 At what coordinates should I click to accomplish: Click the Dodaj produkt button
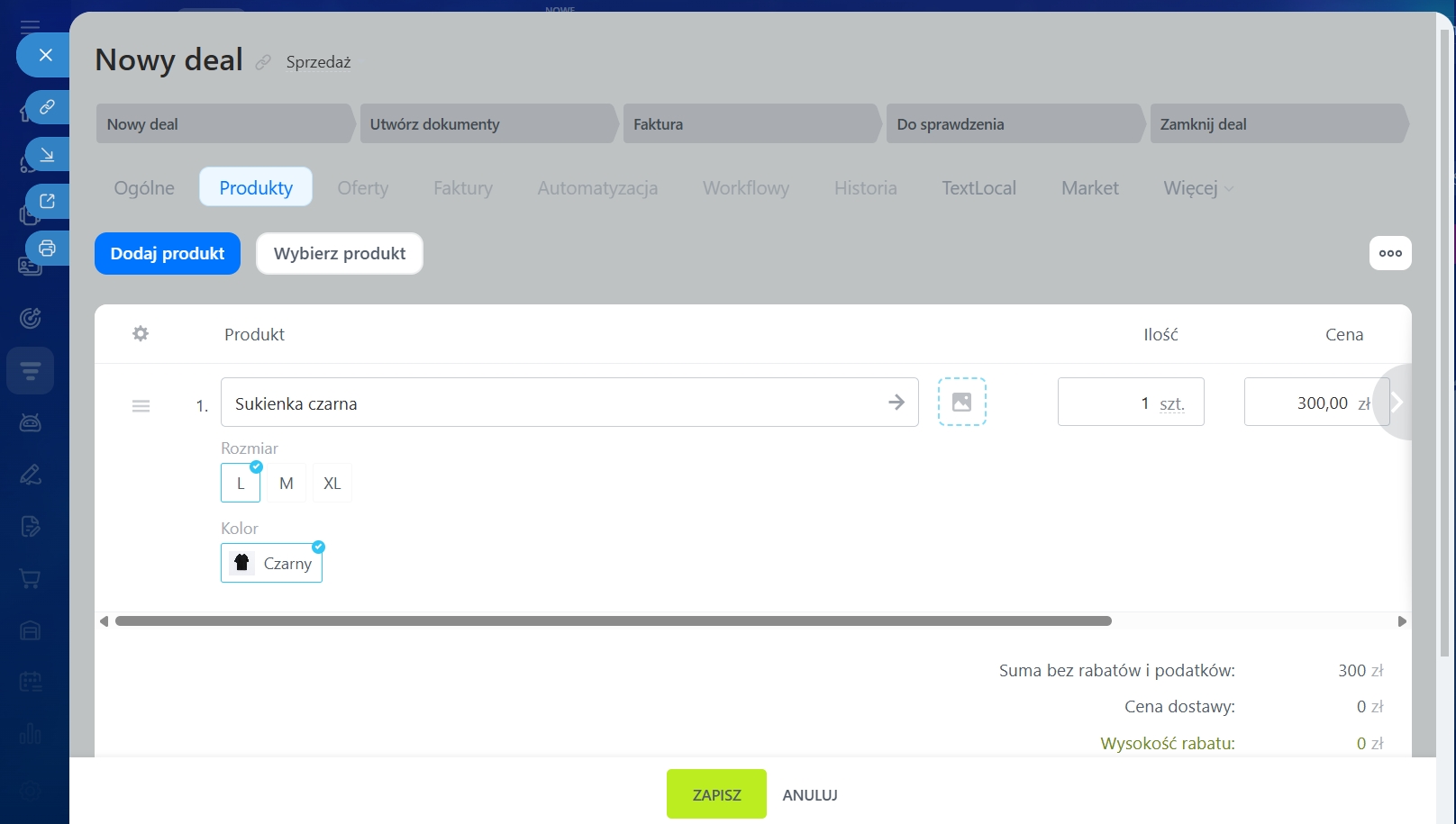[168, 254]
